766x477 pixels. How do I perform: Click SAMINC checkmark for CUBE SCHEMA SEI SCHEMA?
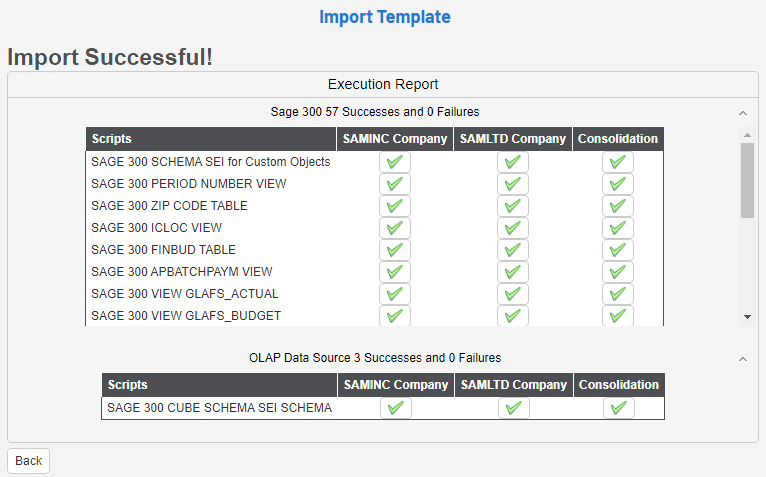pyautogui.click(x=396, y=408)
